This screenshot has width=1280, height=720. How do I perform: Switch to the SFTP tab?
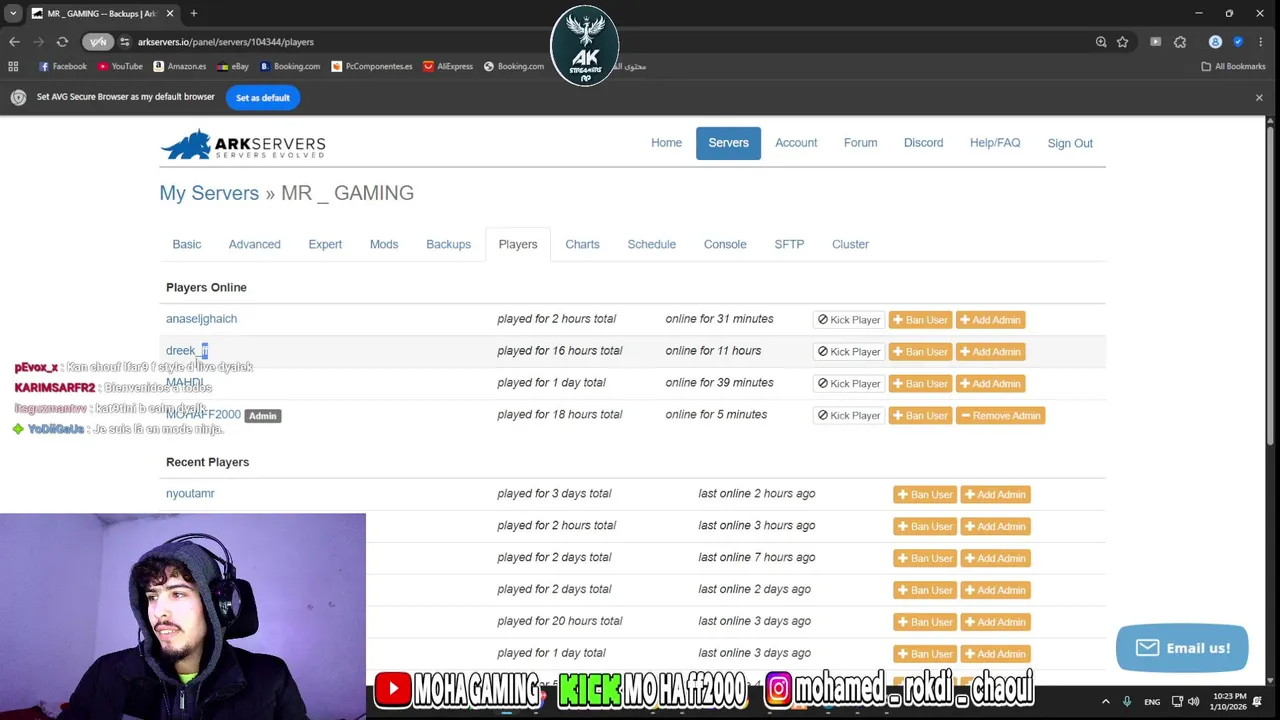click(x=789, y=244)
